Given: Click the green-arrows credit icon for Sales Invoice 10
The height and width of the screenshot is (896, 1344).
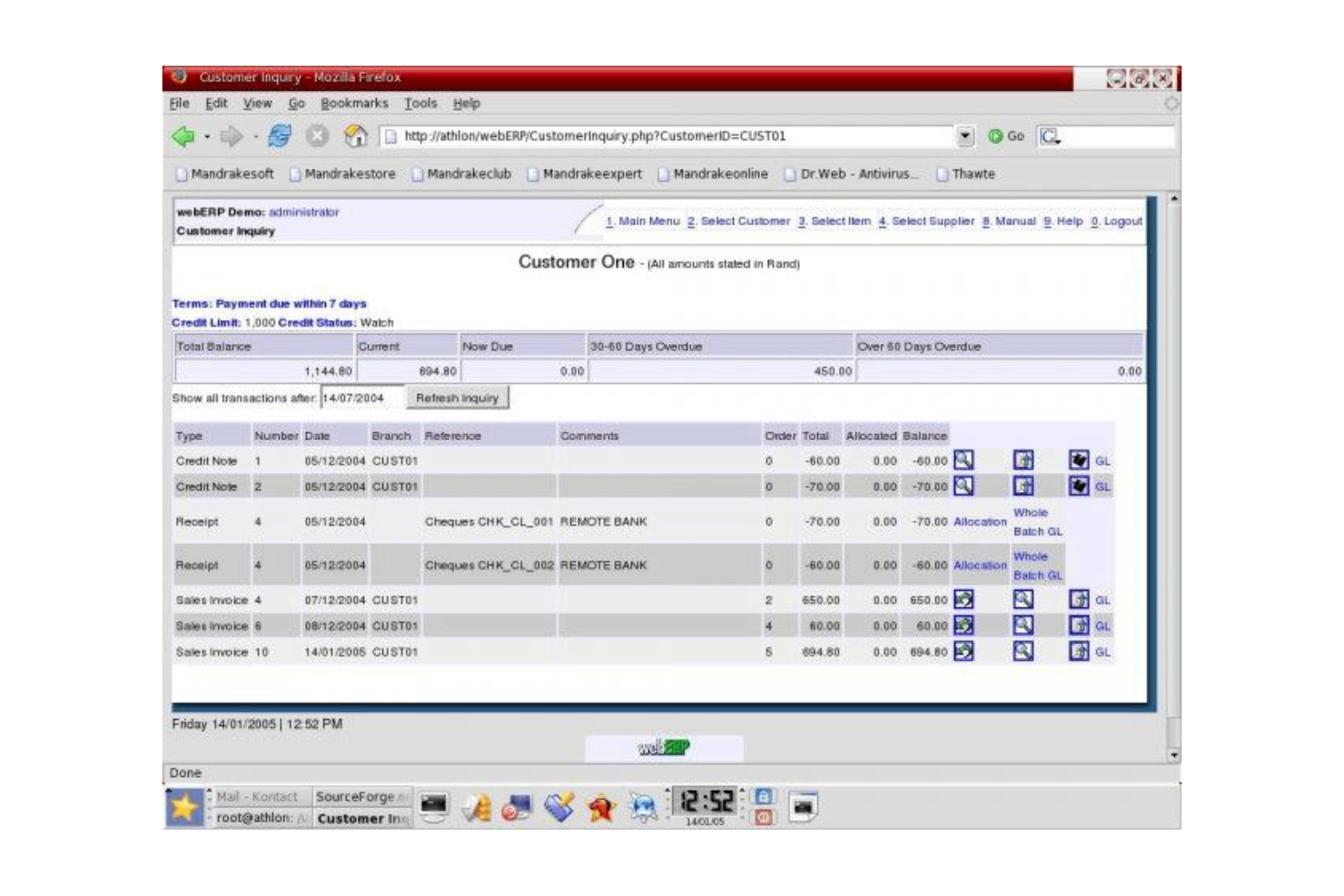Looking at the screenshot, I should pos(964,651).
